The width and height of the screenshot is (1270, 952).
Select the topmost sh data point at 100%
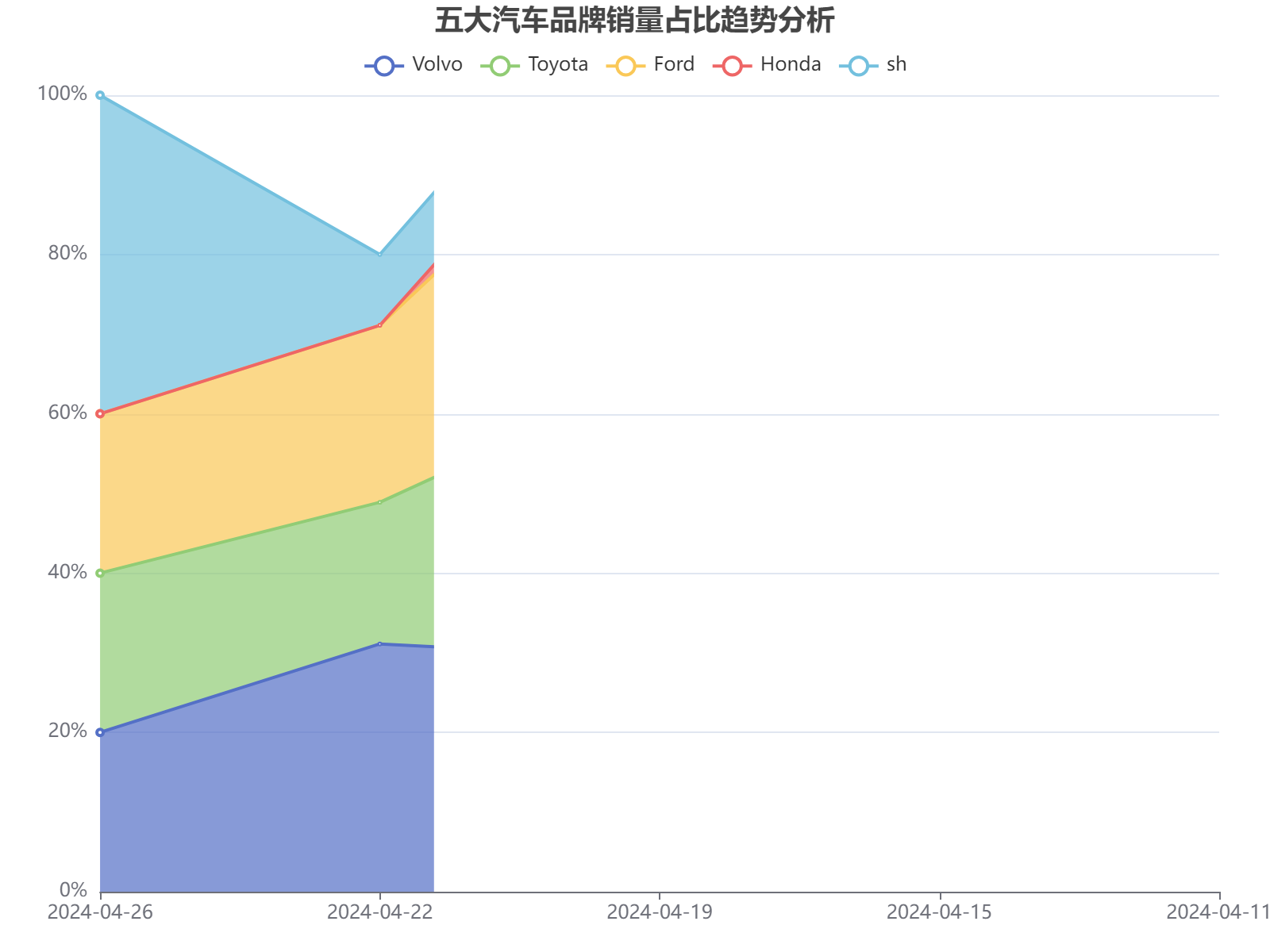tap(101, 94)
